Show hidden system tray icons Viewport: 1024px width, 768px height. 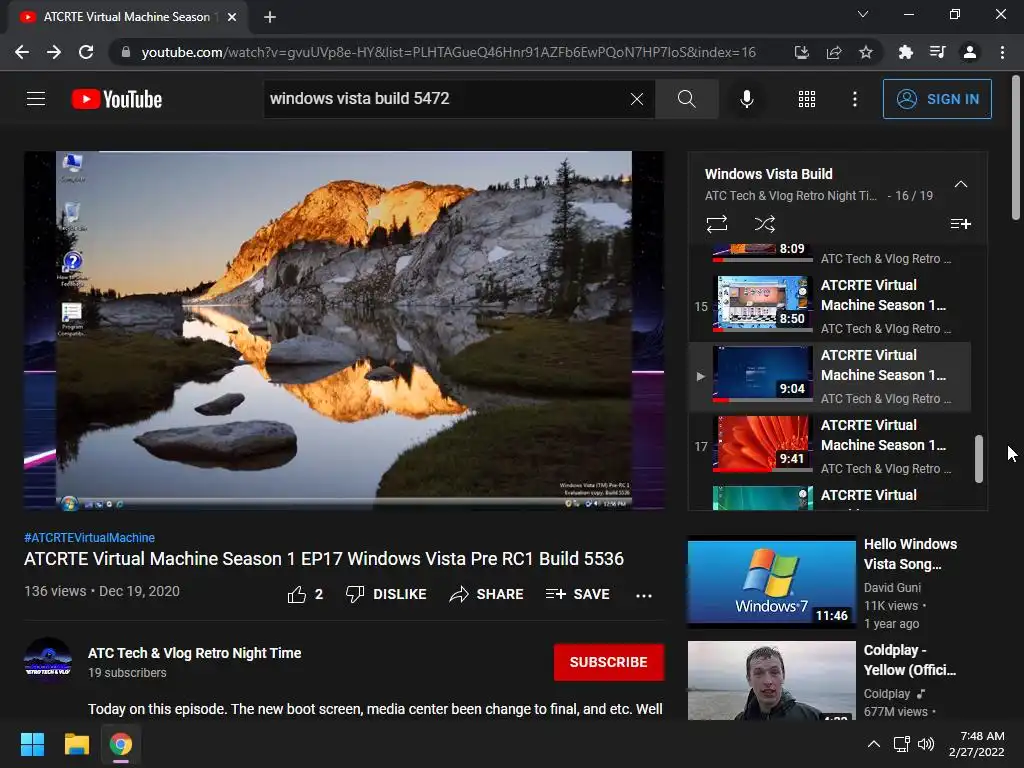[x=873, y=744]
